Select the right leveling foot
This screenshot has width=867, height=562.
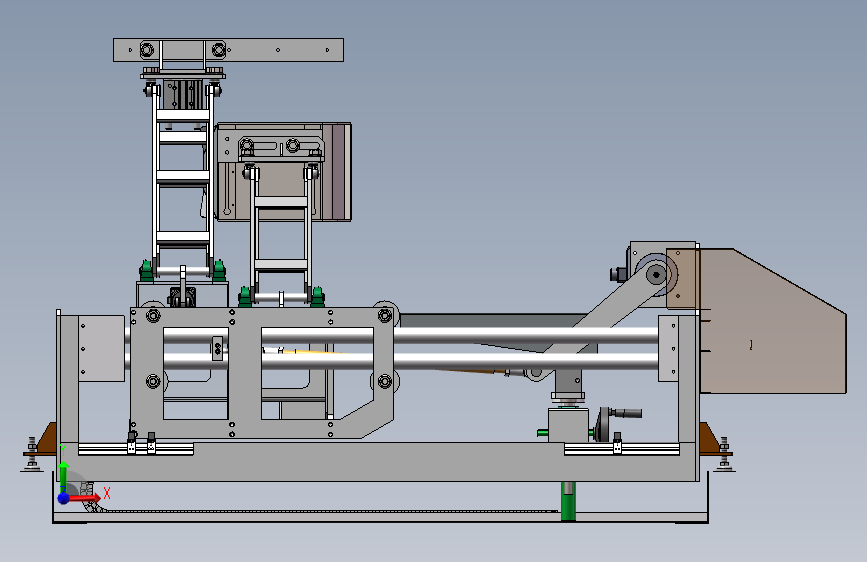pyautogui.click(x=724, y=456)
